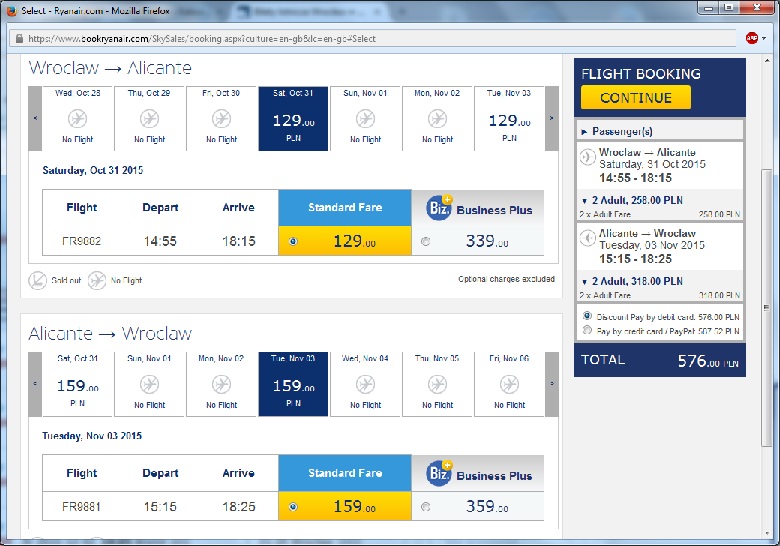Select Business Plus 339.00 radio for FR9882
This screenshot has width=780, height=546.
[425, 241]
